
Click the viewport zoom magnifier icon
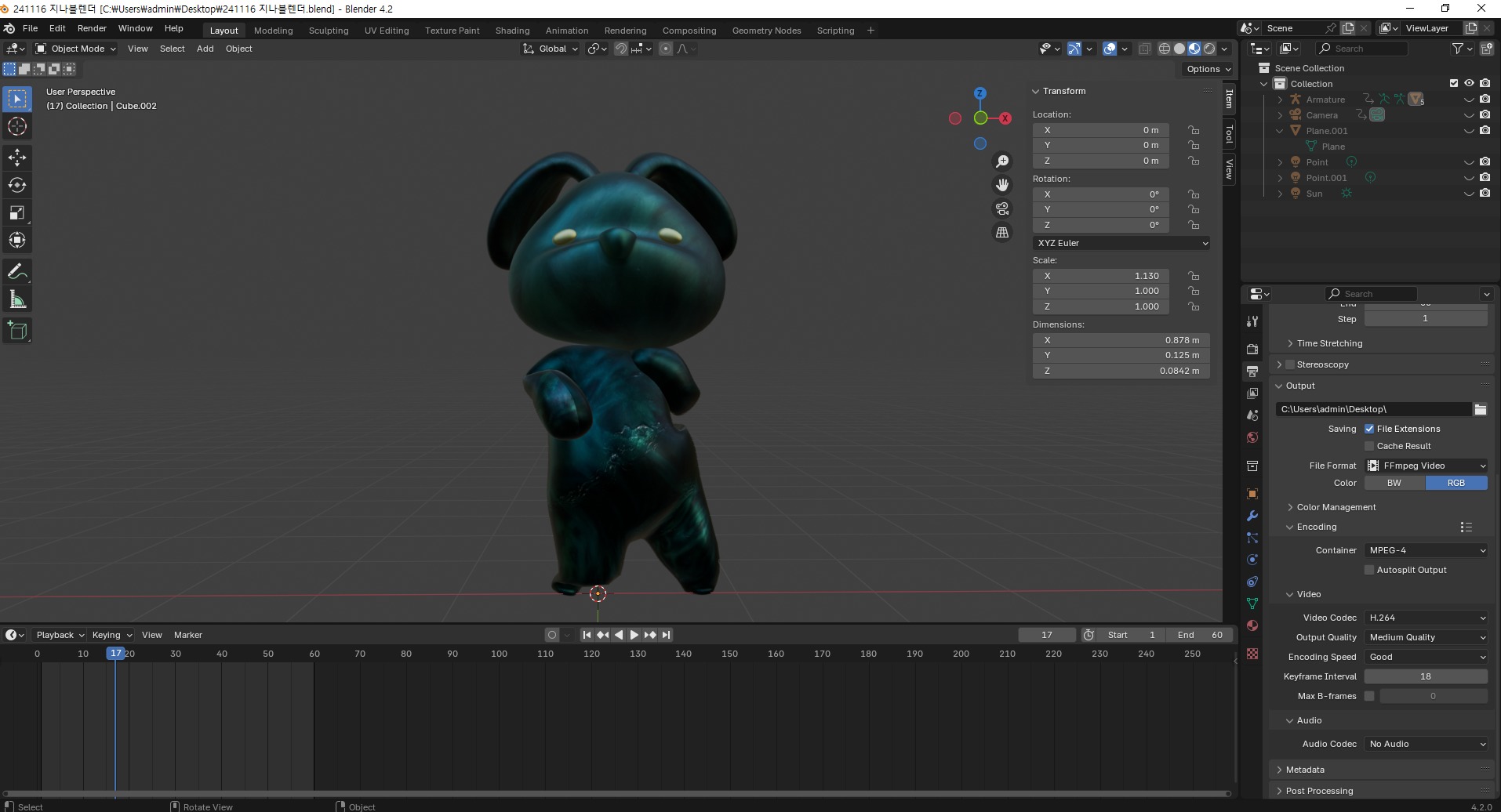coord(1002,161)
